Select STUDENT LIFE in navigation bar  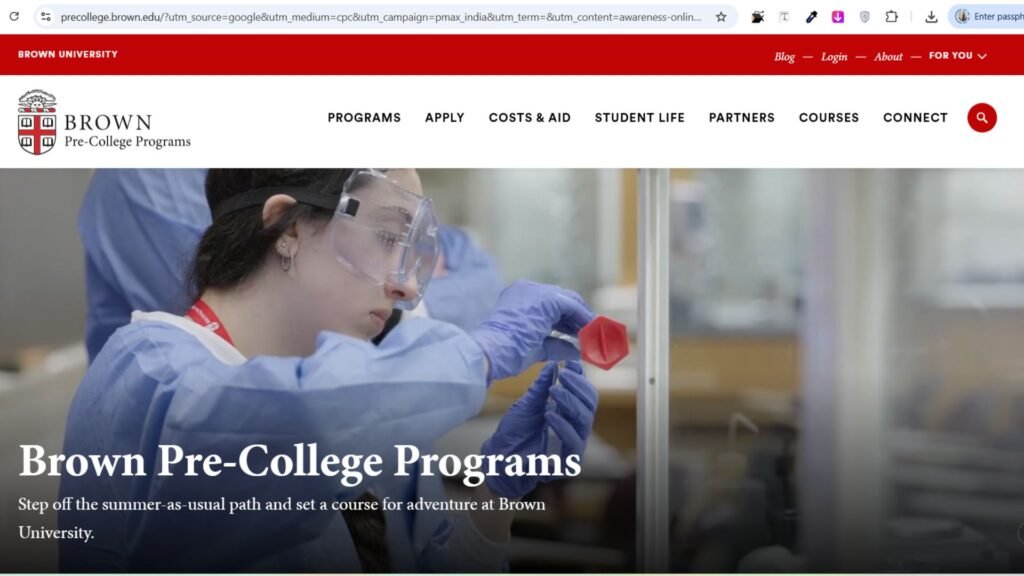(x=639, y=118)
